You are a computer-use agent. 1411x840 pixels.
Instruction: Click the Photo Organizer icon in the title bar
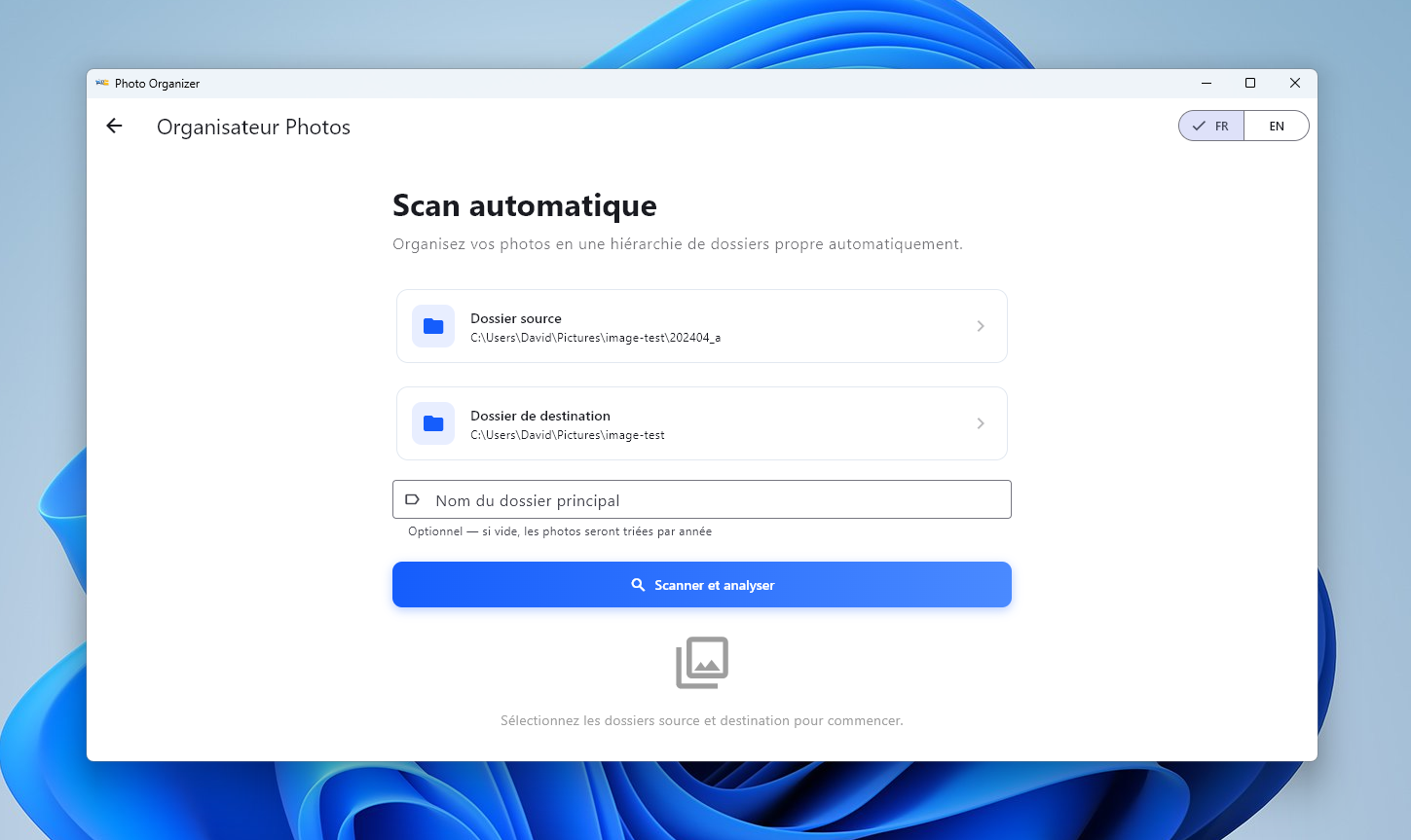pos(101,83)
